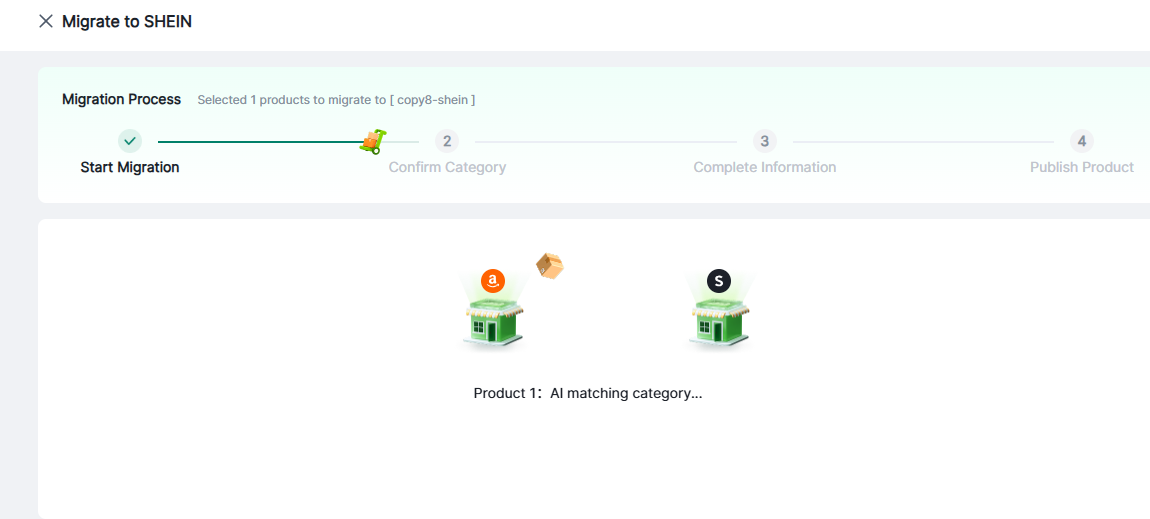Click the AI matching category status text
This screenshot has height=519, width=1150.
coord(588,393)
